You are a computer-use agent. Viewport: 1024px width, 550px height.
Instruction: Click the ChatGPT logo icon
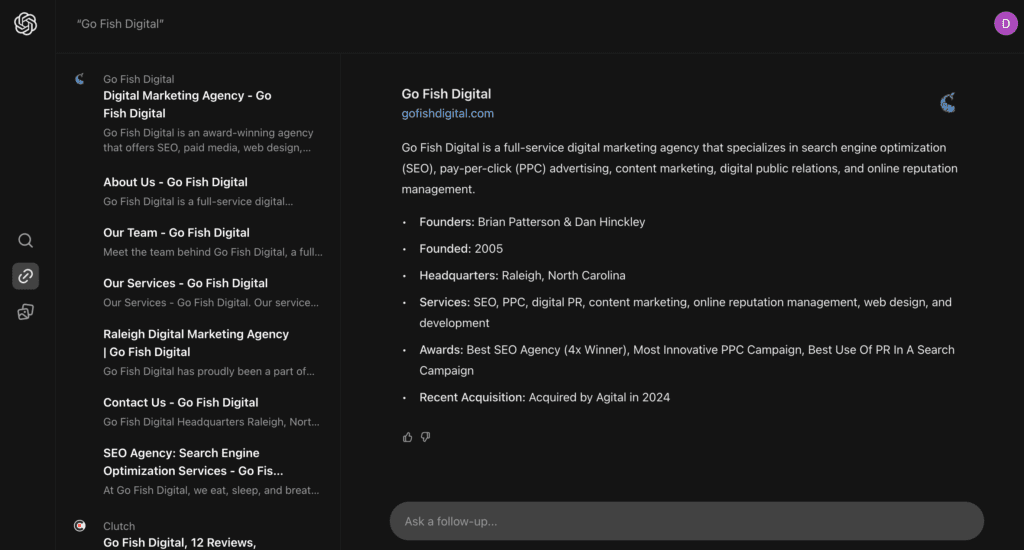[25, 24]
